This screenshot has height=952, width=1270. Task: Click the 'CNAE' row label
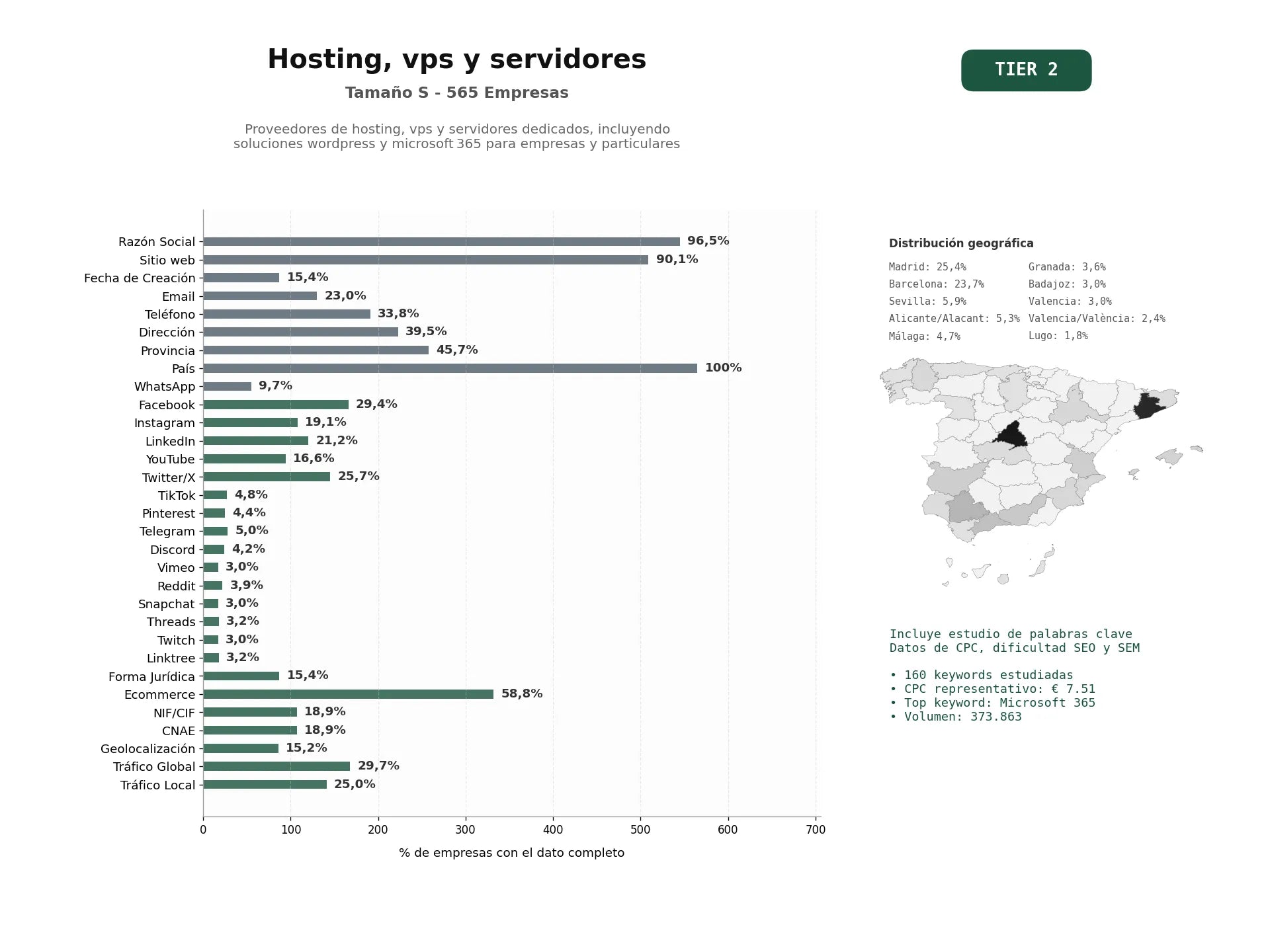click(179, 731)
